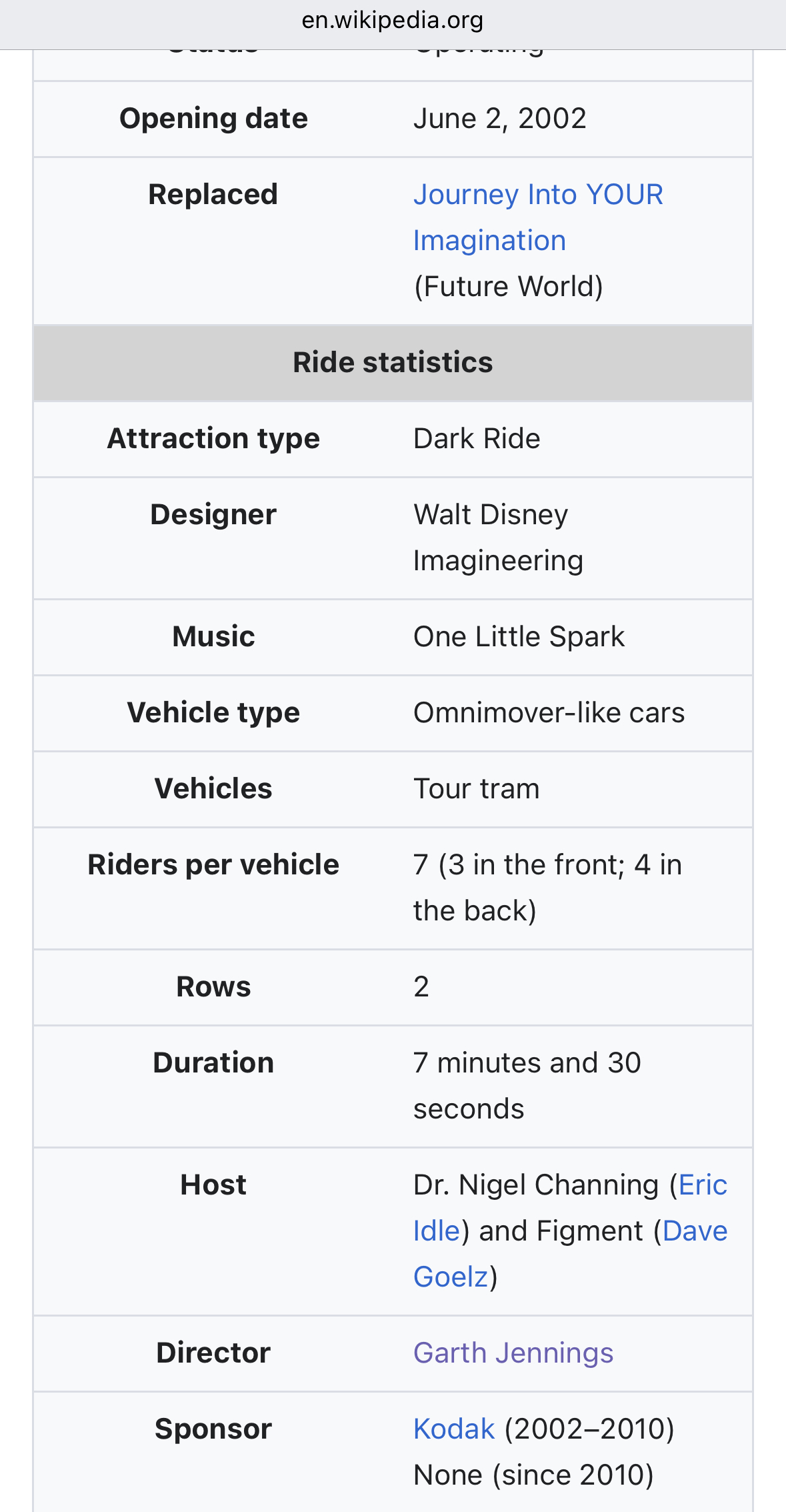Click the Sponsor row label
786x1512 pixels.
pos(213,1429)
